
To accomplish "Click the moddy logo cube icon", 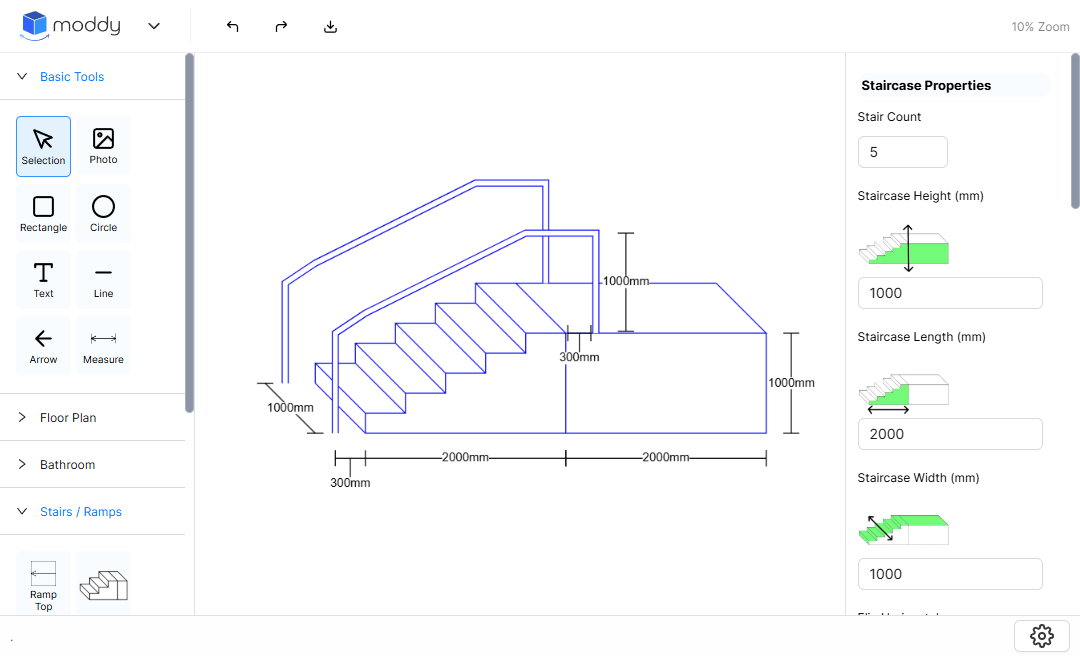I will (31, 25).
